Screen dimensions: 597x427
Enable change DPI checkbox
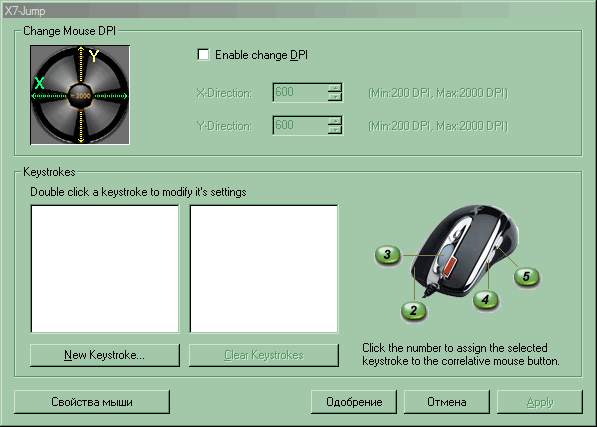point(203,55)
